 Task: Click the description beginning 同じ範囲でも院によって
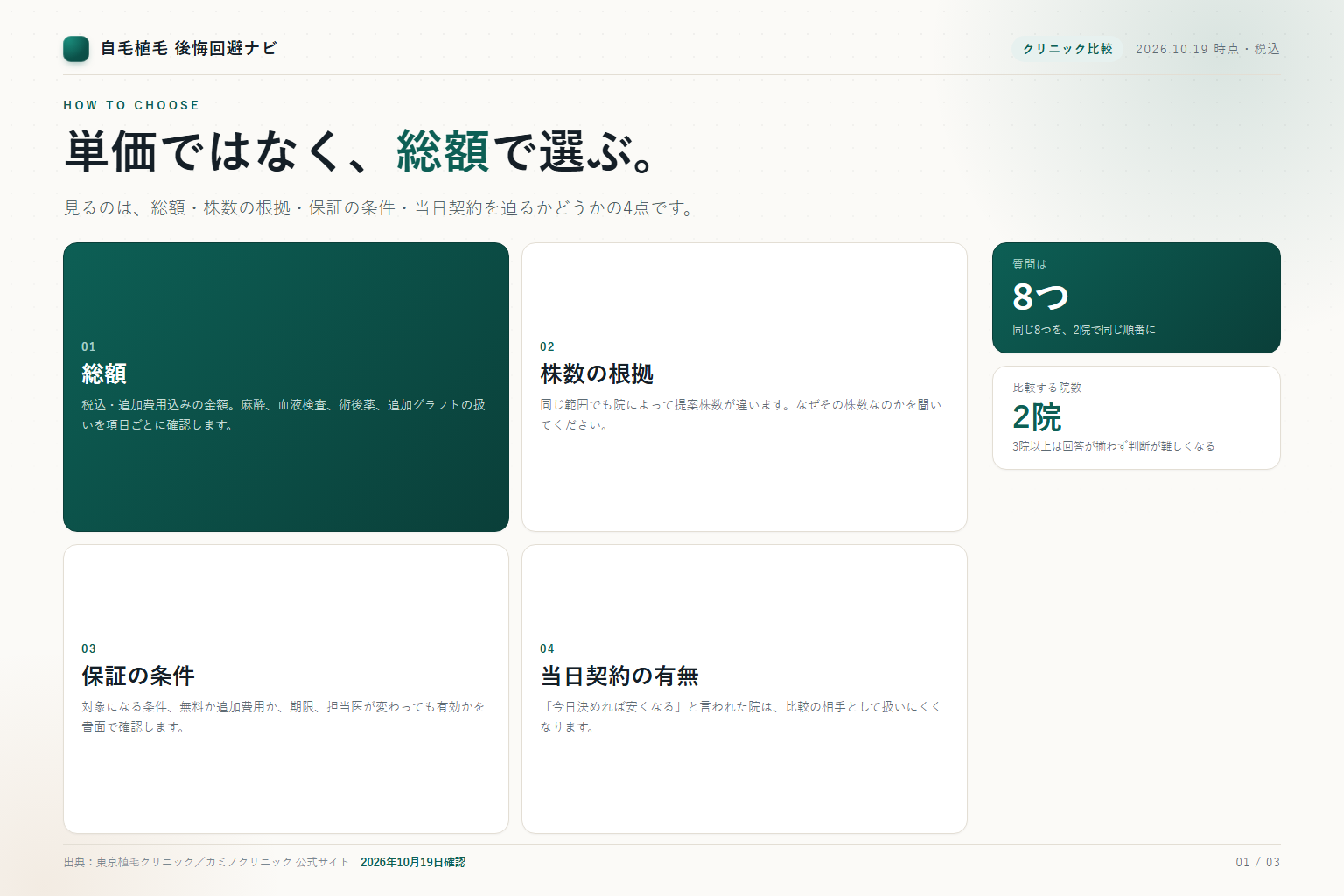tap(741, 415)
